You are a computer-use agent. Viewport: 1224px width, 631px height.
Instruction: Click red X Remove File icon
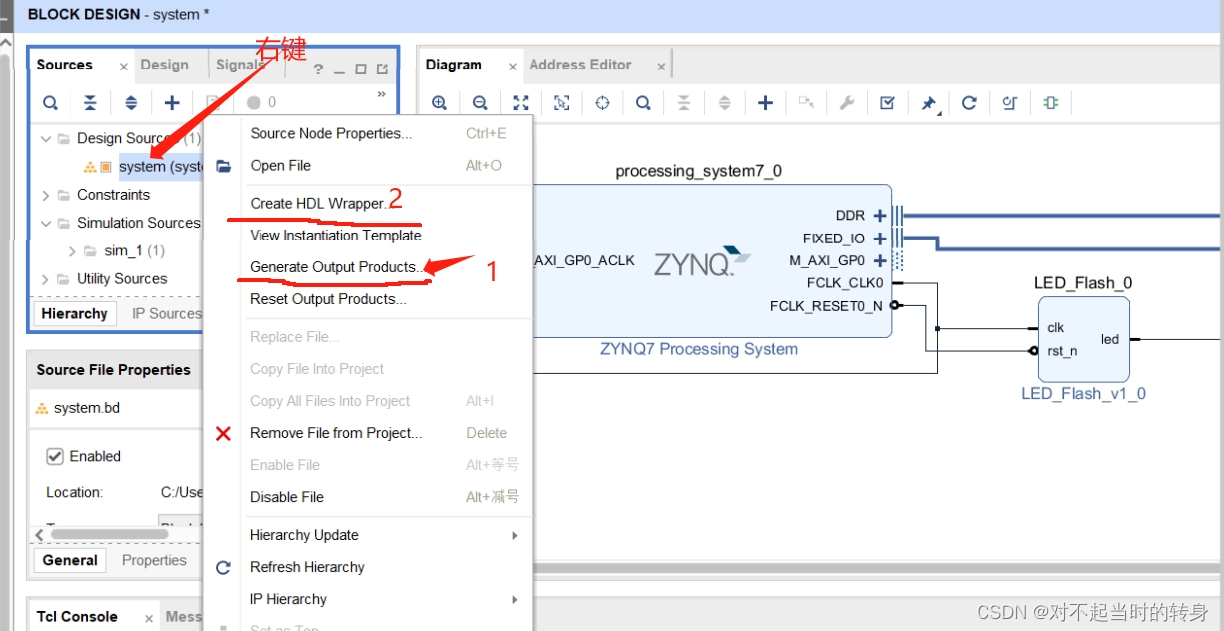[x=224, y=433]
